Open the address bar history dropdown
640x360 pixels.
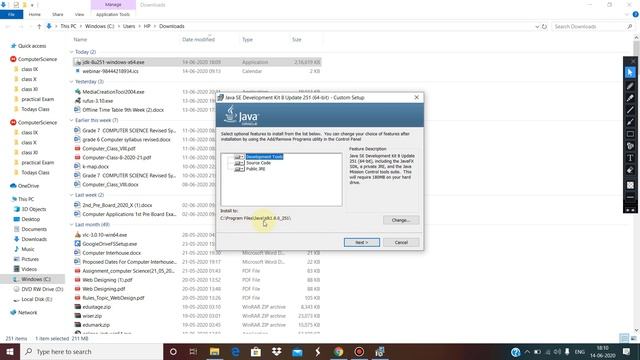point(537,27)
